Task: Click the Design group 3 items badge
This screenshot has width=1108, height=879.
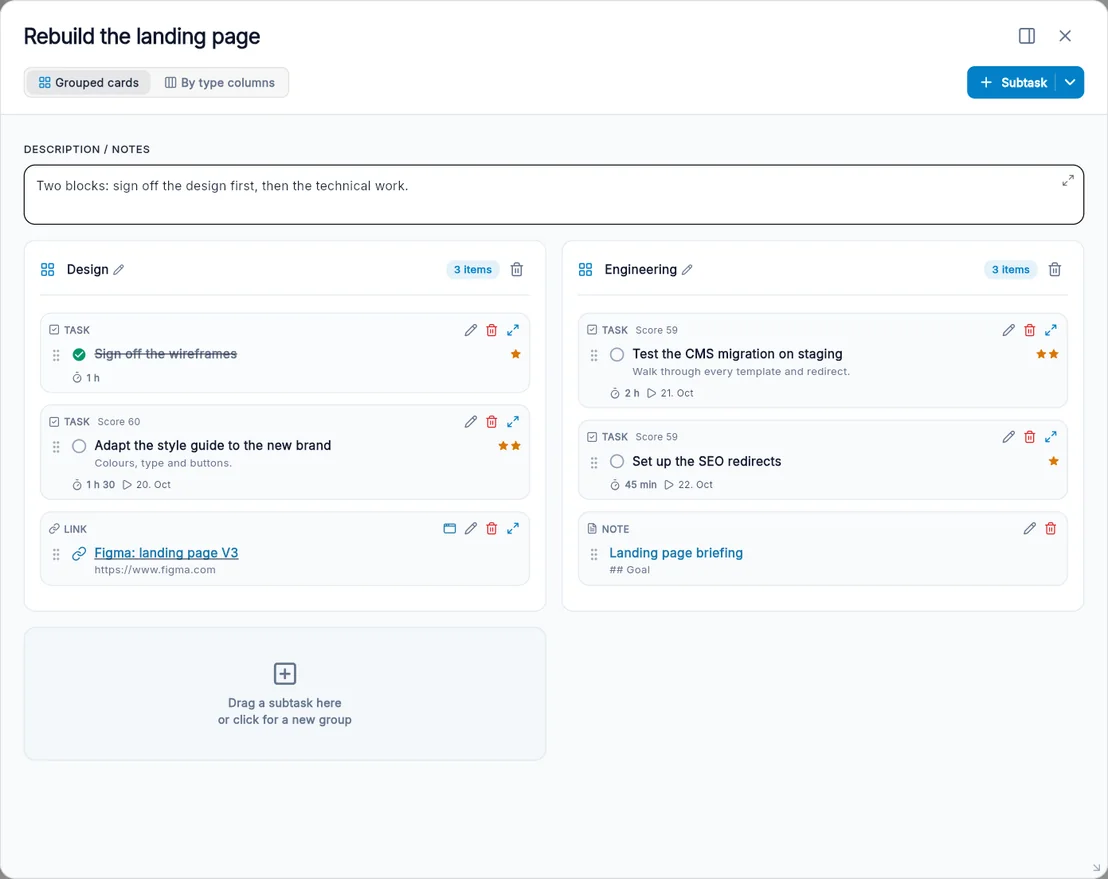Action: point(473,269)
